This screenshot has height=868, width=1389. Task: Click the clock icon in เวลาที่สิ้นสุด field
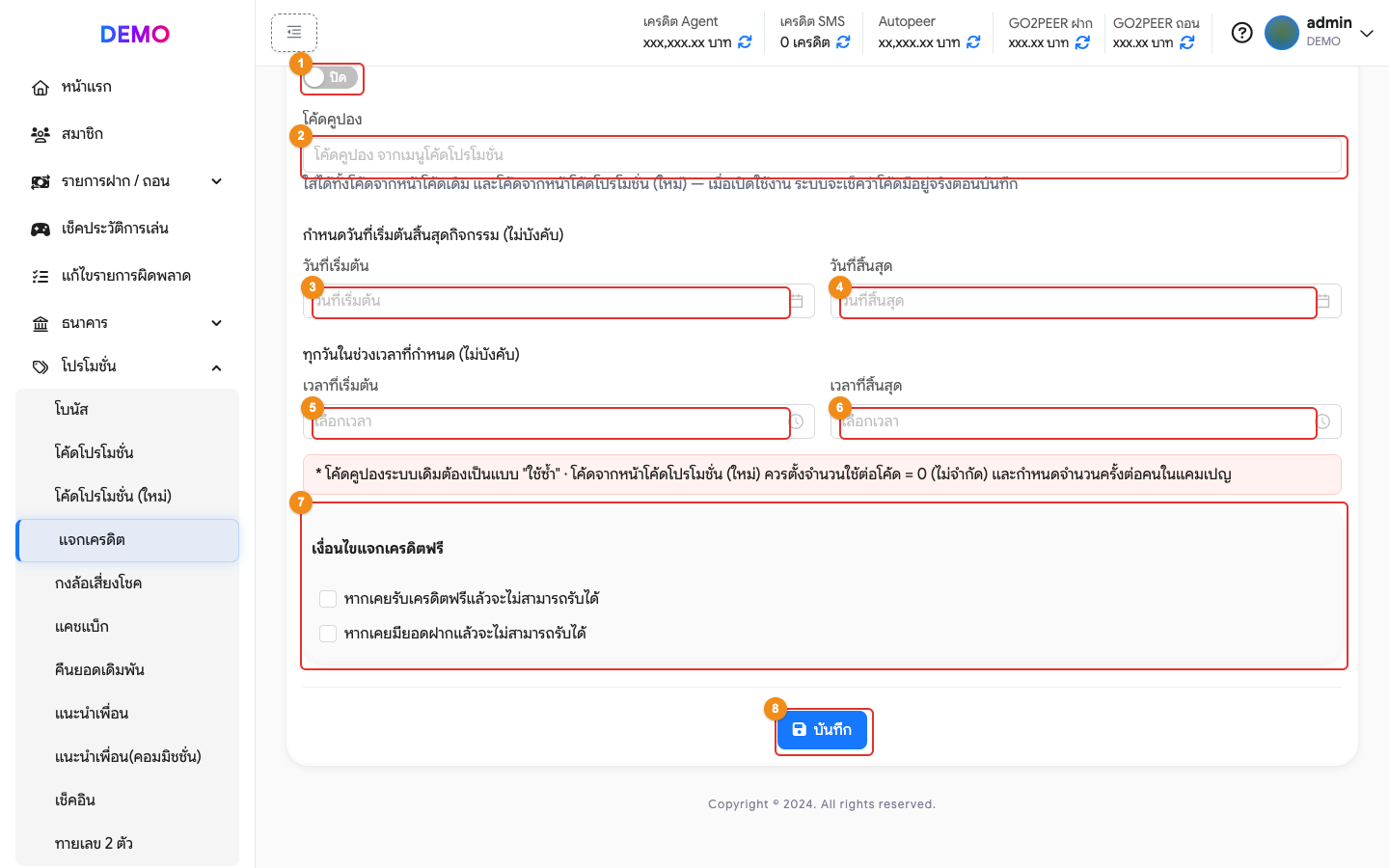point(1323,421)
